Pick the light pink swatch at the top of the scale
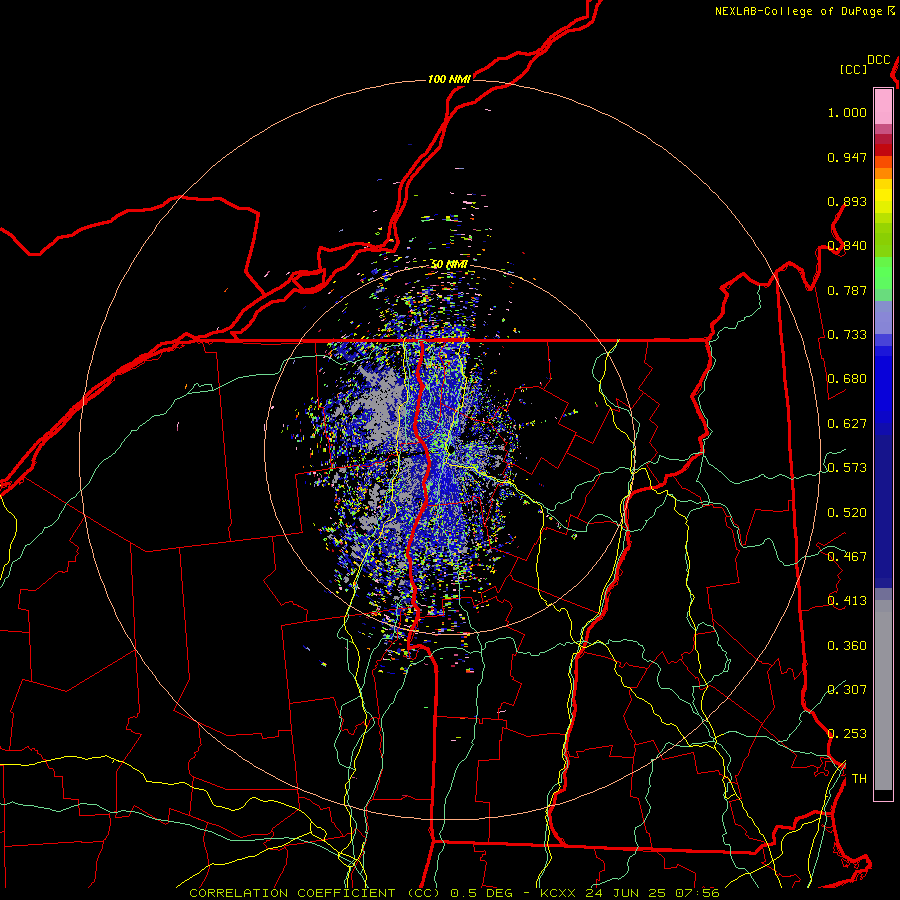This screenshot has height=900, width=900. (x=883, y=107)
